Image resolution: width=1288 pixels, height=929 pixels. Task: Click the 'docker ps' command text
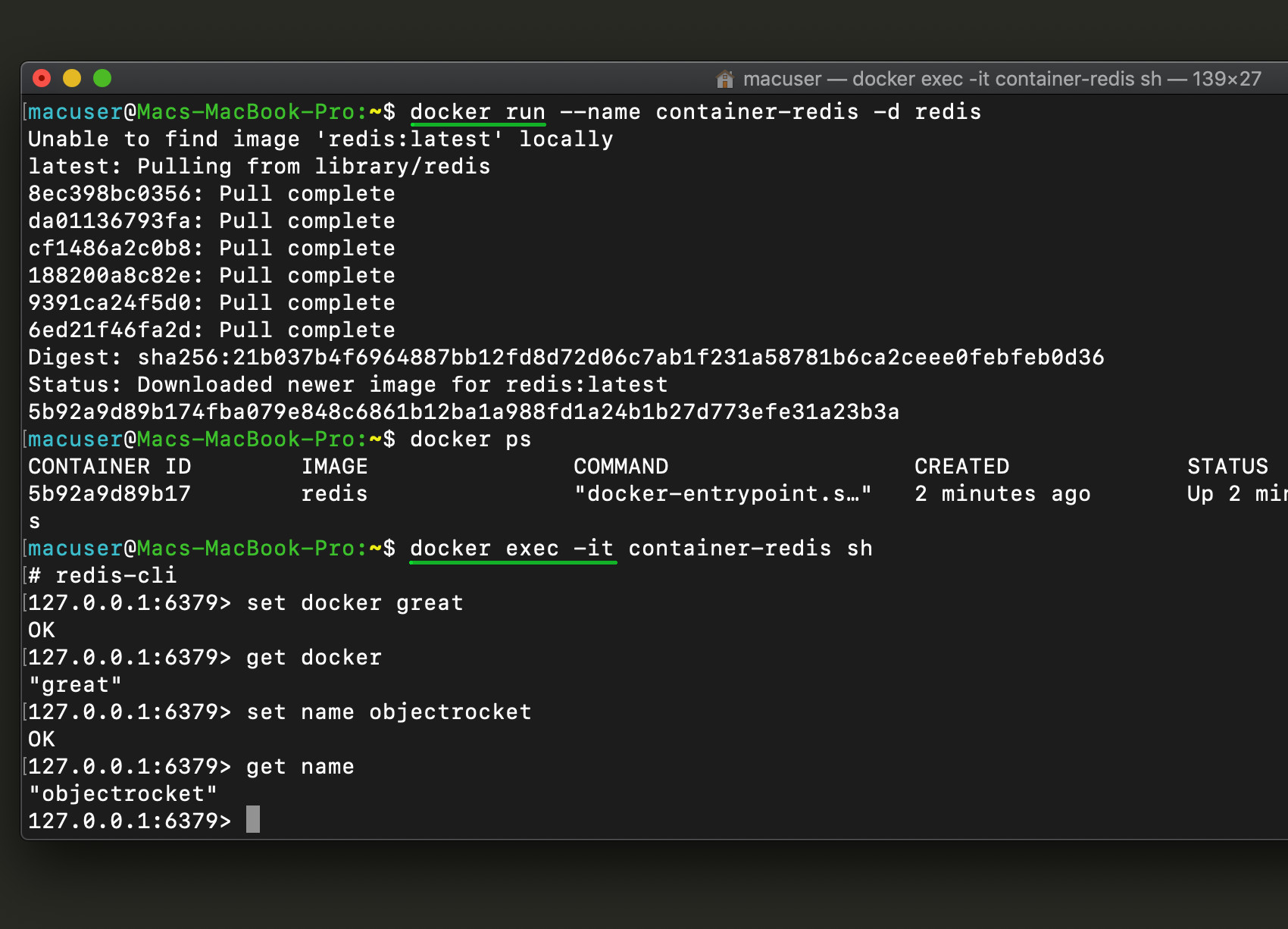[x=470, y=439]
